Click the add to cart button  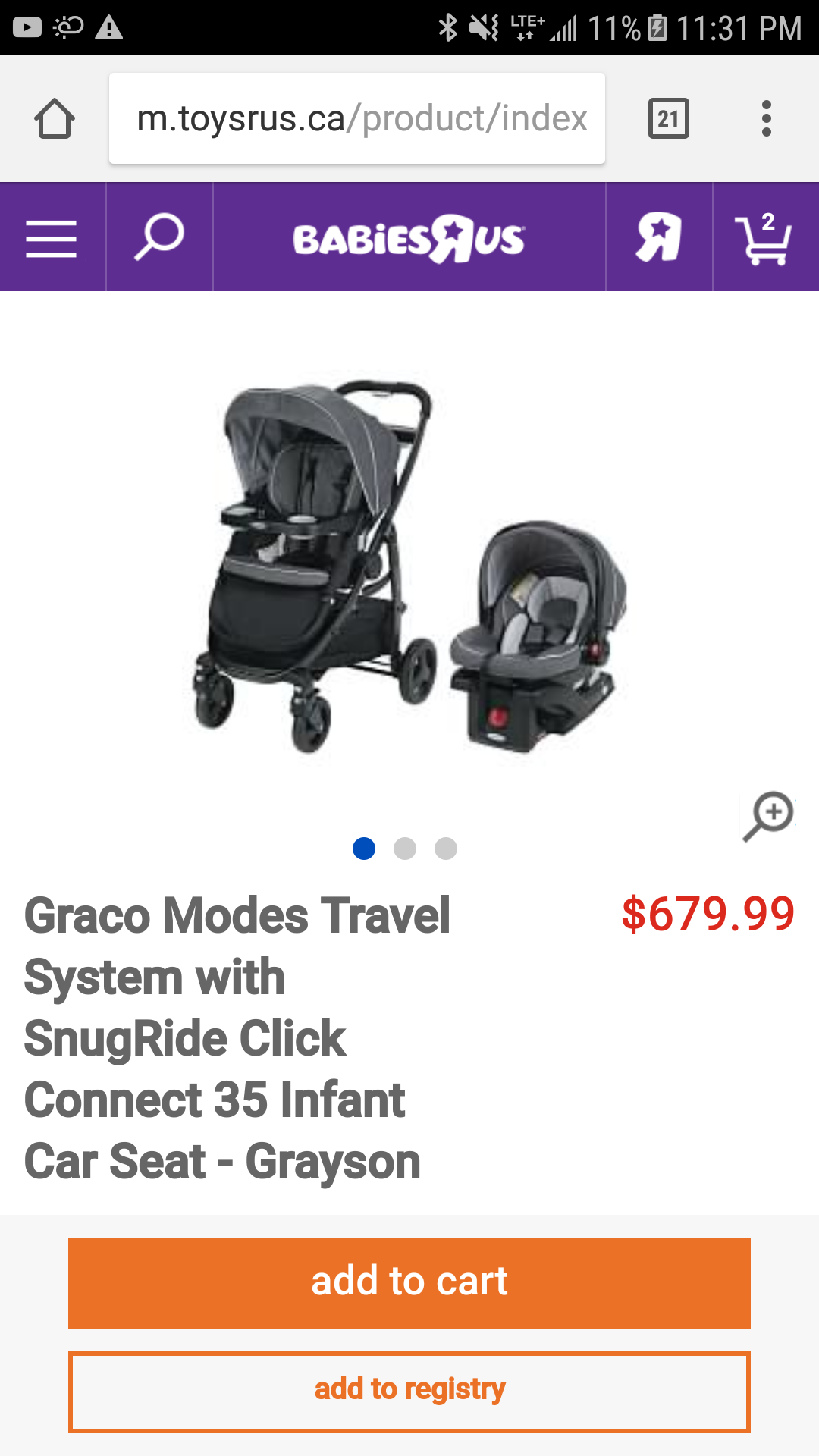(x=409, y=1283)
